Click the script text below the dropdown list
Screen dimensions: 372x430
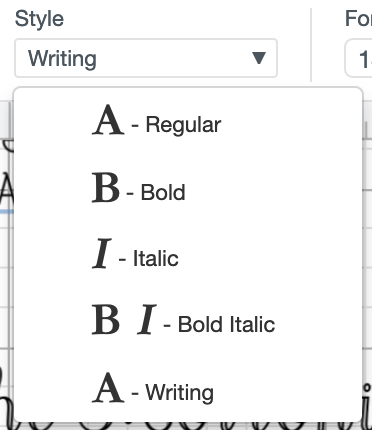click(x=187, y=425)
